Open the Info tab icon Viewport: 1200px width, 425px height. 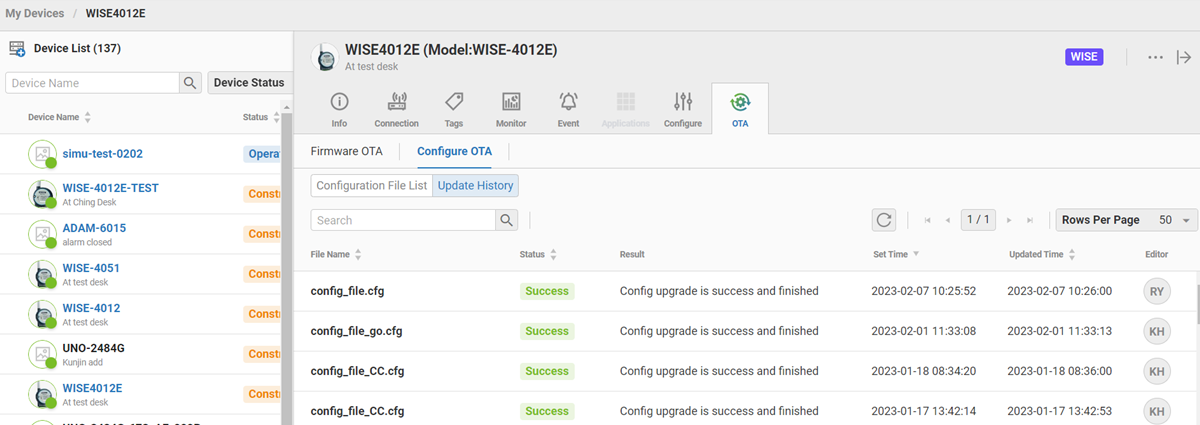(x=339, y=109)
